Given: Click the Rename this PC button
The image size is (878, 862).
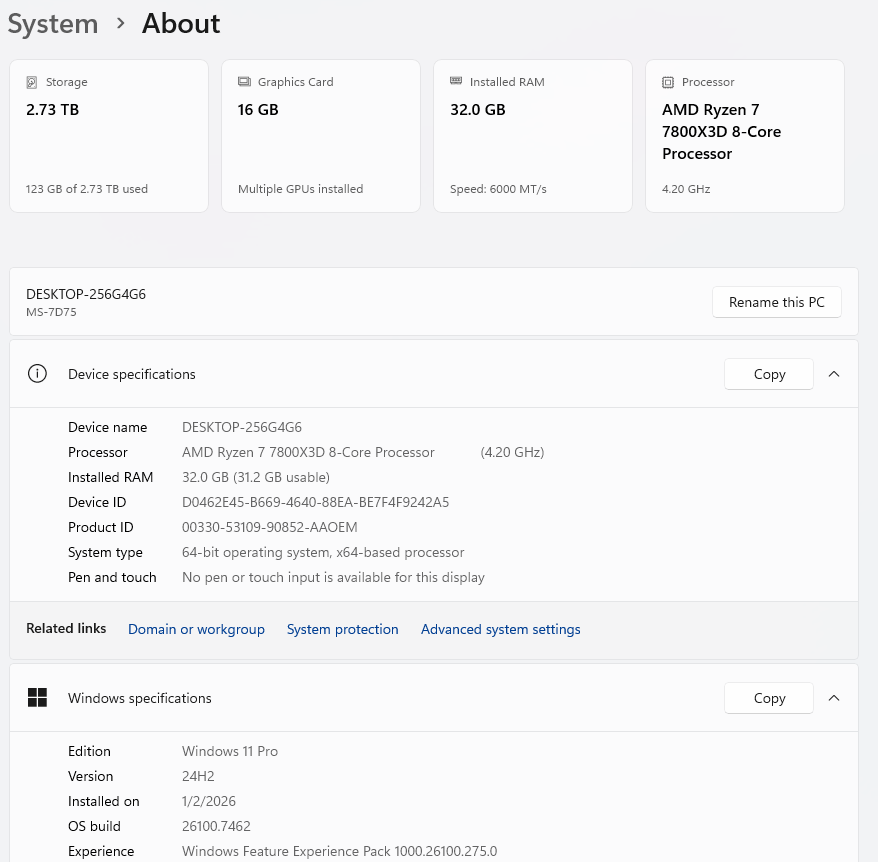Looking at the screenshot, I should 776,302.
